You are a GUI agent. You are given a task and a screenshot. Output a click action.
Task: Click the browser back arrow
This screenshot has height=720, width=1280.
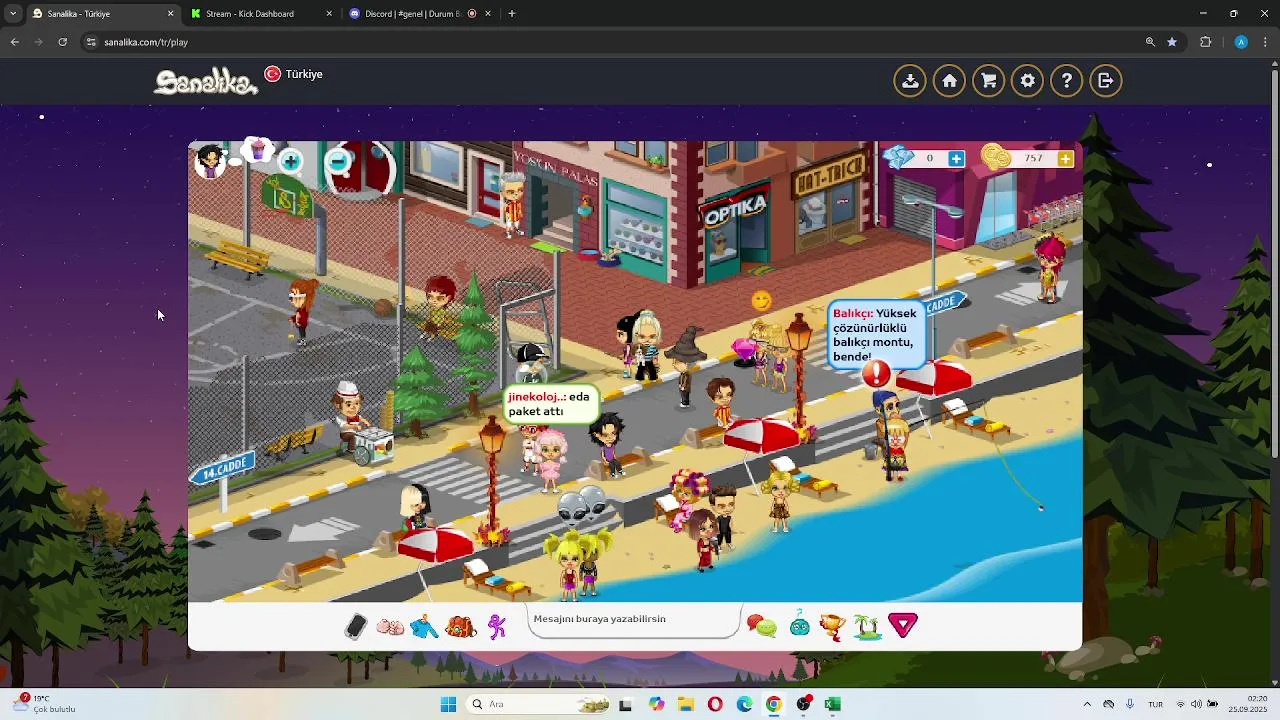point(14,42)
